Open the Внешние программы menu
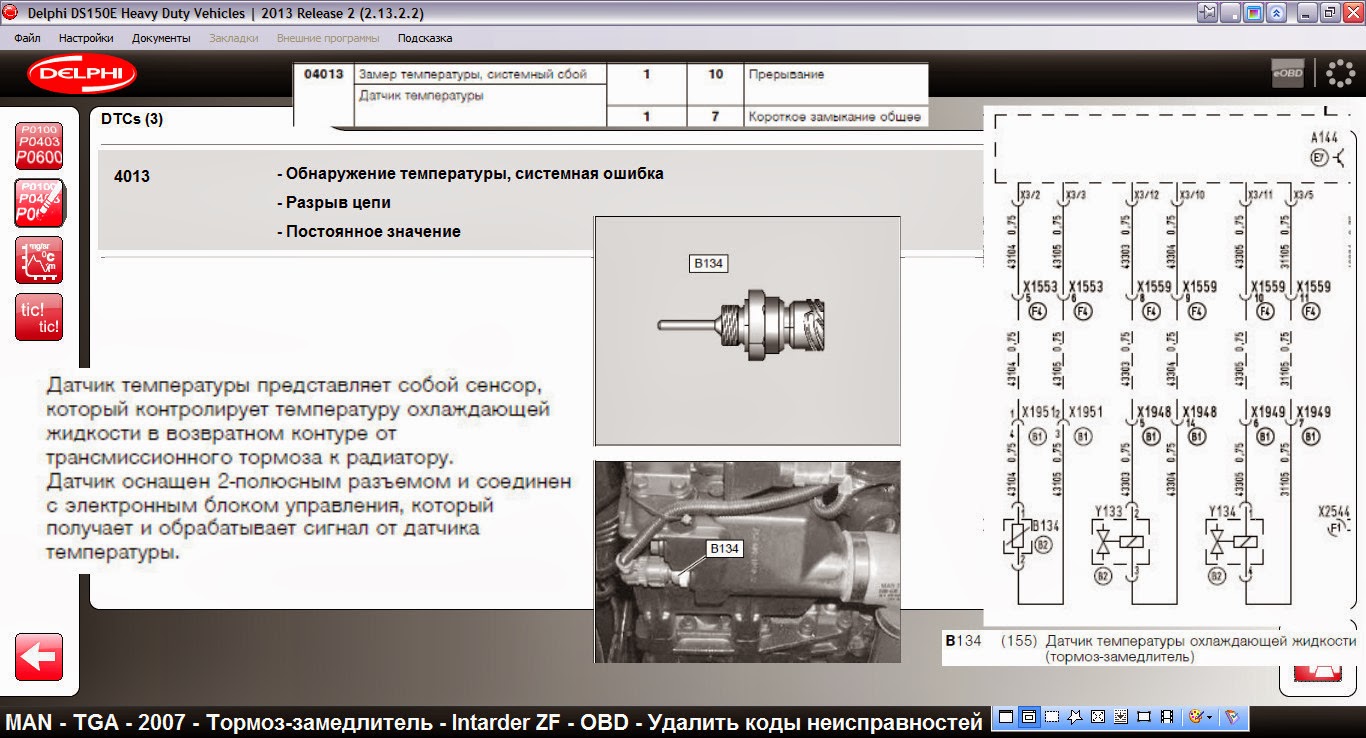The width and height of the screenshot is (1366, 738). [x=328, y=38]
